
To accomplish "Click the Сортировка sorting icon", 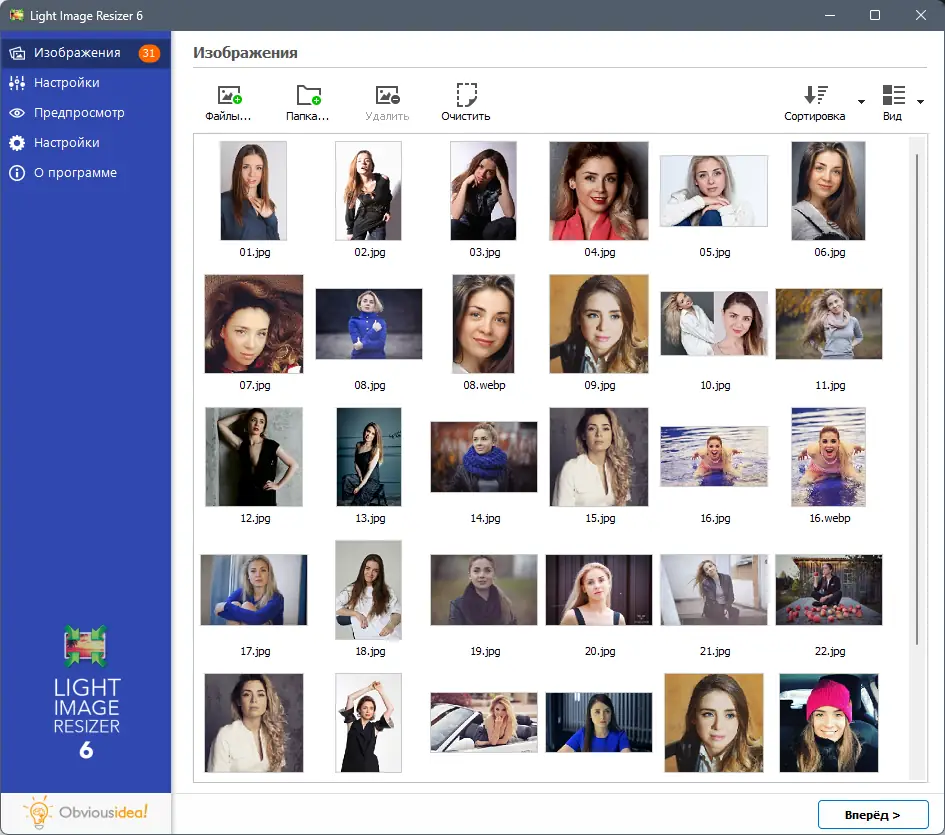I will point(815,95).
